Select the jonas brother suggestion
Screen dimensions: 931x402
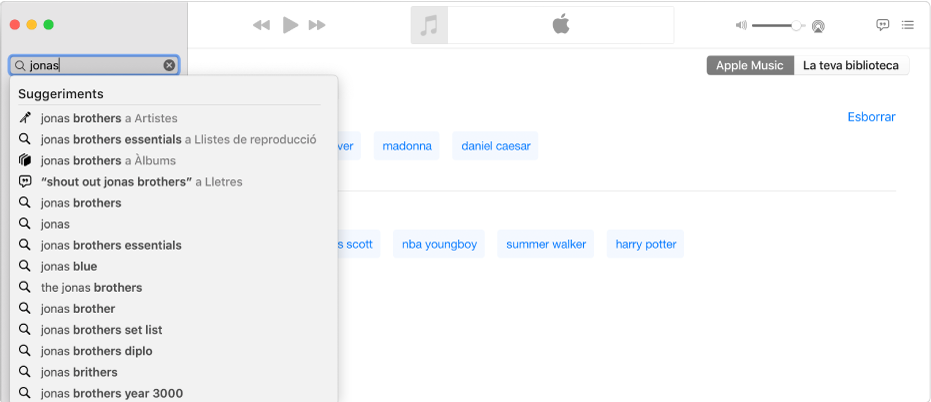pyautogui.click(x=78, y=309)
